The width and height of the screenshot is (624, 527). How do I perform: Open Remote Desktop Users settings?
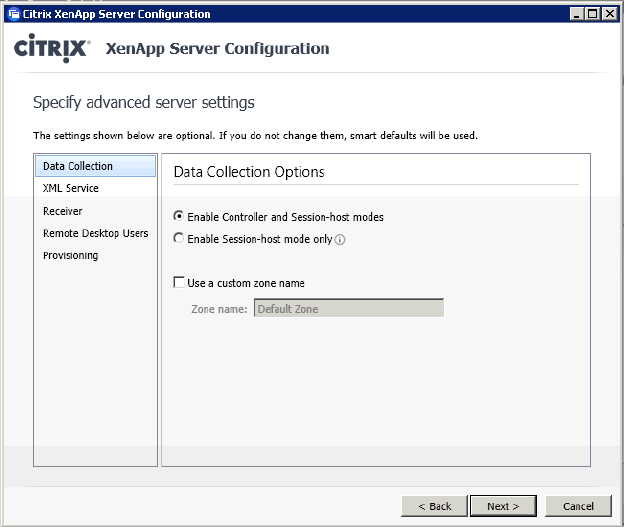(95, 233)
